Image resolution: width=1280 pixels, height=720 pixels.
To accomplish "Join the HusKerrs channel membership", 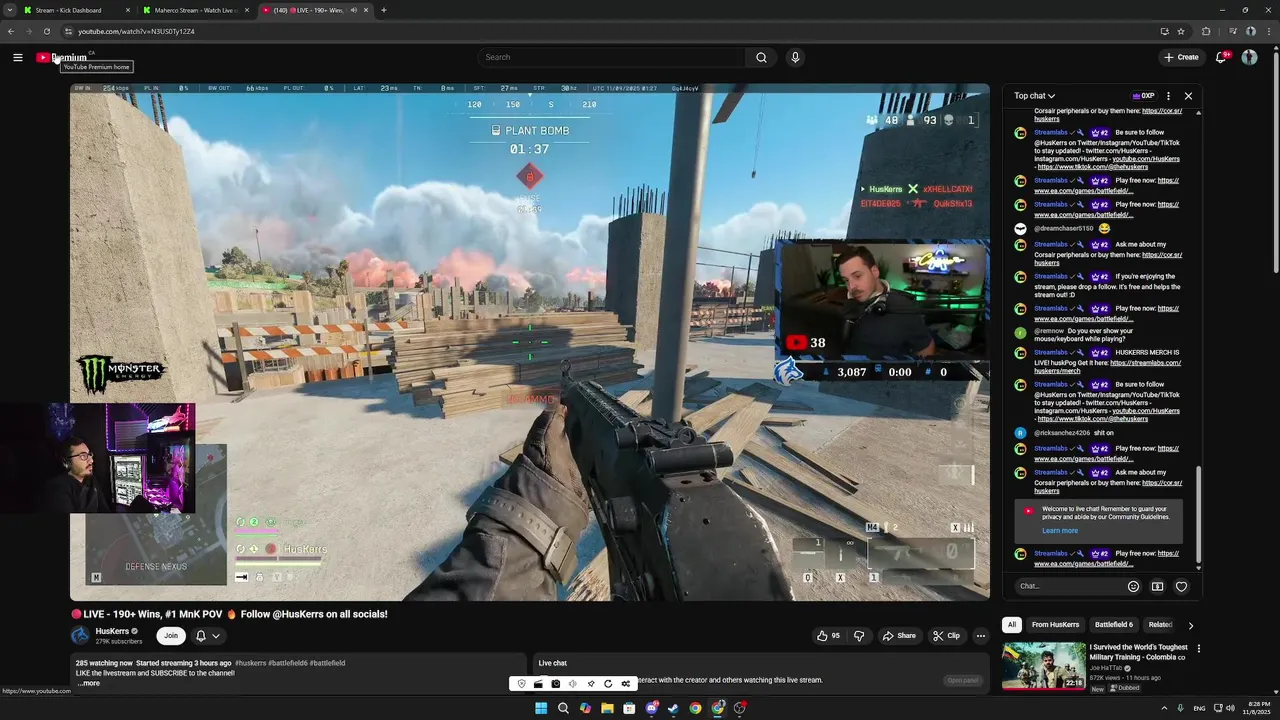I will tap(171, 636).
